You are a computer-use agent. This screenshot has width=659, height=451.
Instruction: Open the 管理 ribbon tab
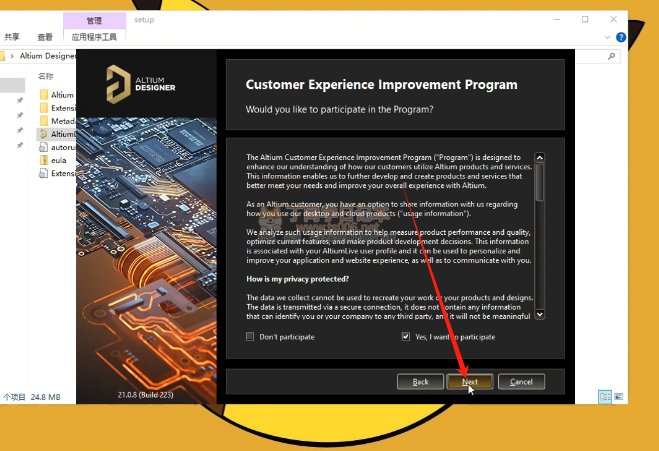[x=94, y=20]
